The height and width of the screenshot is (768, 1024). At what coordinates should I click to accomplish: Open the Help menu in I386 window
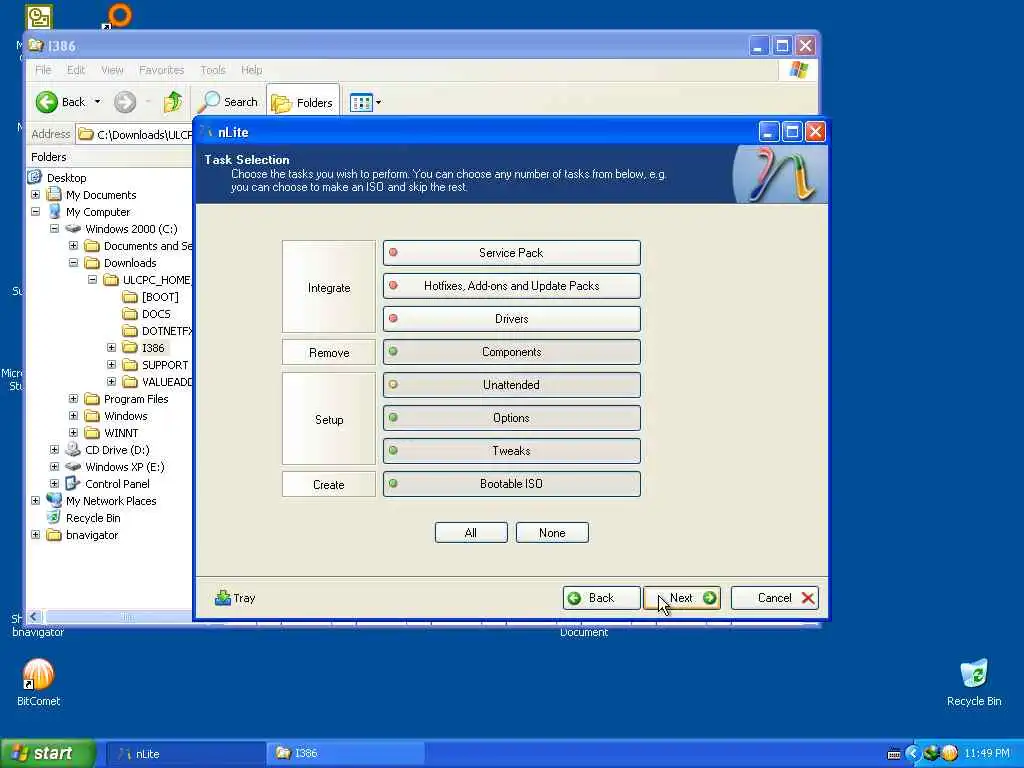[251, 70]
